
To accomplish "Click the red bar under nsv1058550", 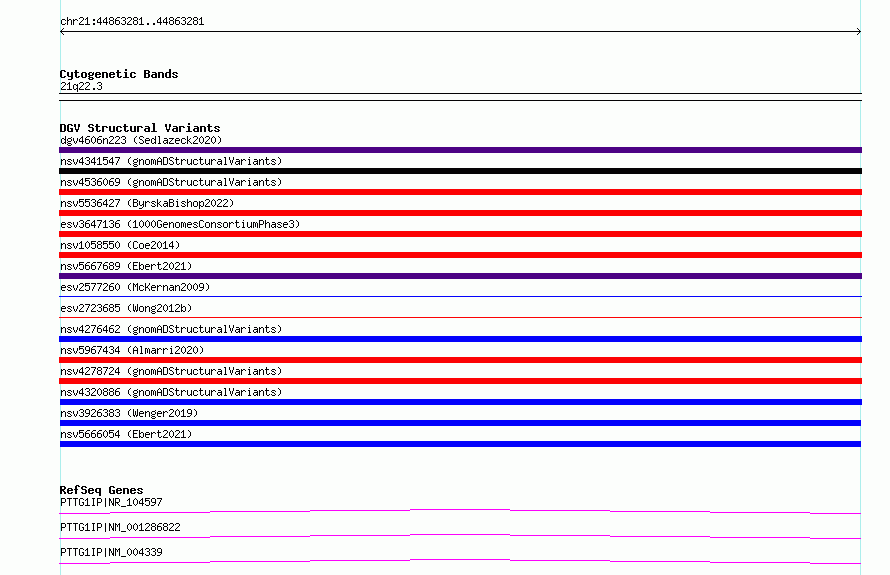I will 460,255.
